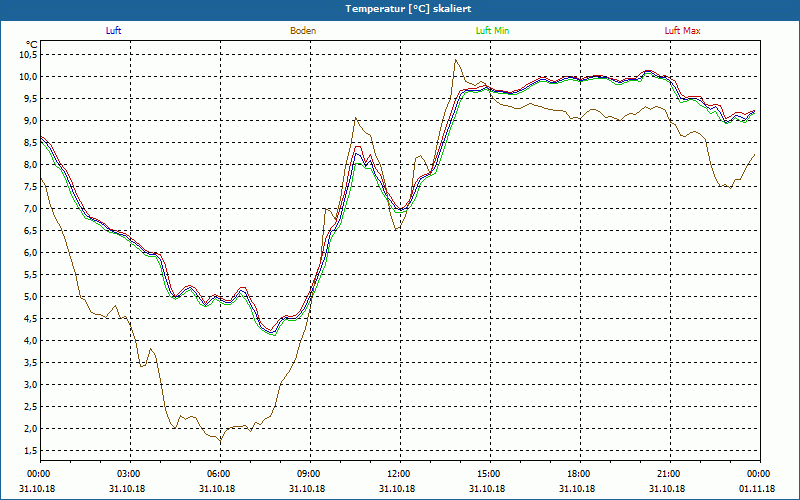Click the y-axis value 3,0
The image size is (800, 500).
coord(30,384)
